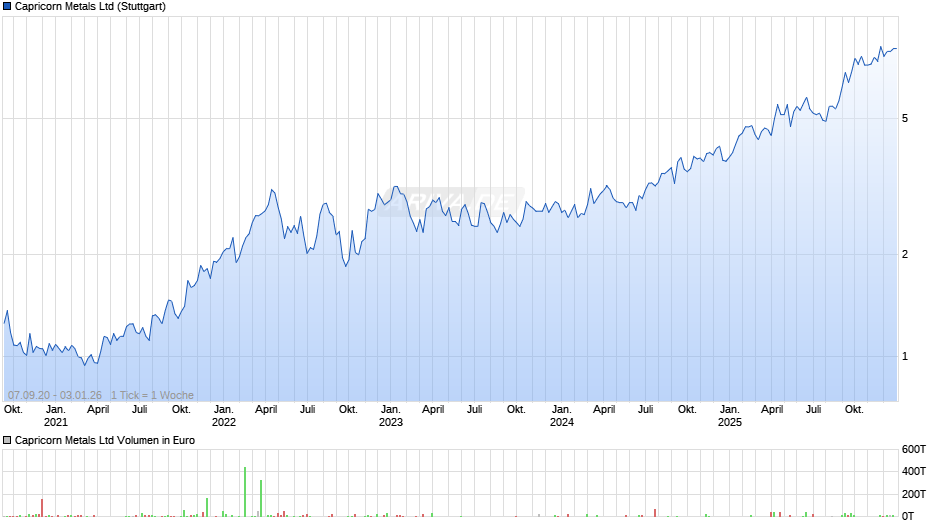Click the 'Jan. 2022' time axis label

click(x=224, y=416)
